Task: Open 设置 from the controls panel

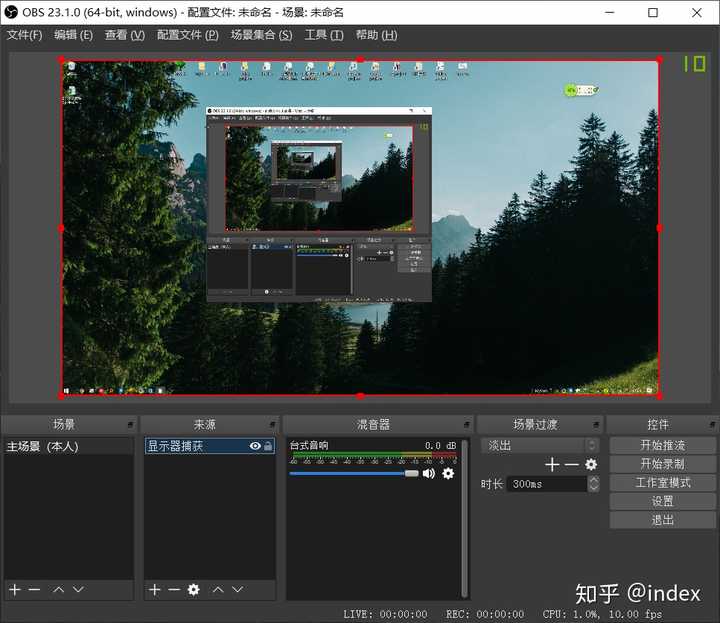Action: (x=662, y=501)
